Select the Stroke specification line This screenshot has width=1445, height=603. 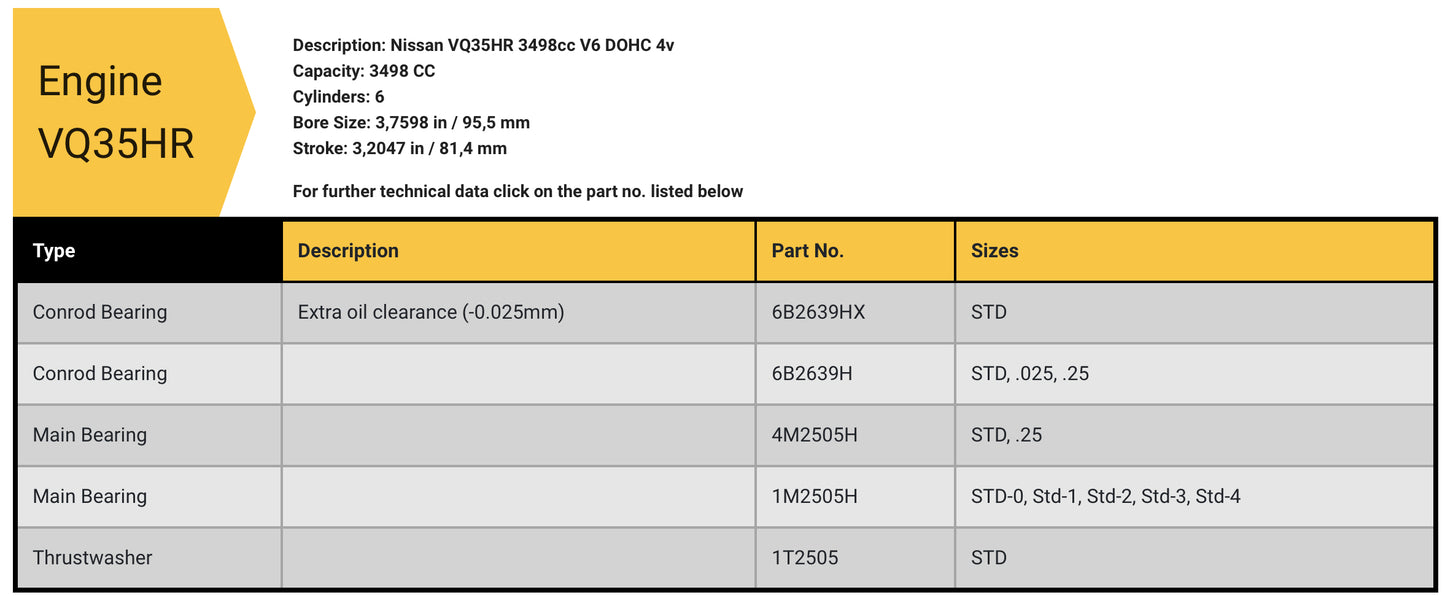(x=399, y=149)
